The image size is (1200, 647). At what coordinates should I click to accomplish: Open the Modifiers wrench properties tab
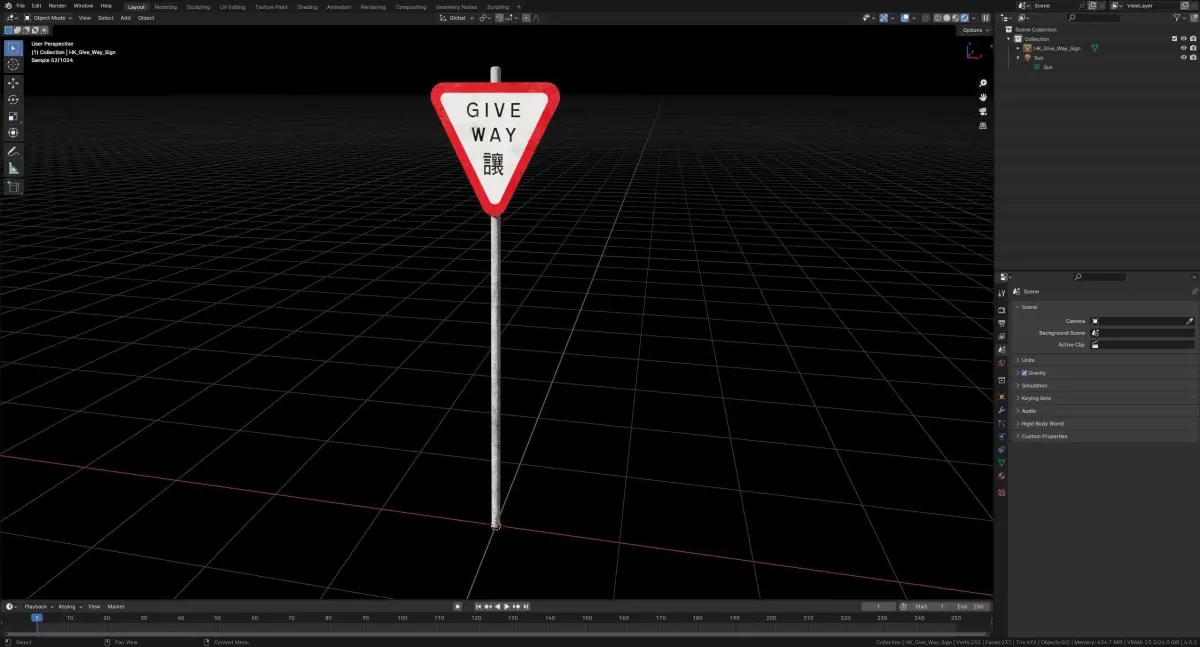click(1002, 410)
